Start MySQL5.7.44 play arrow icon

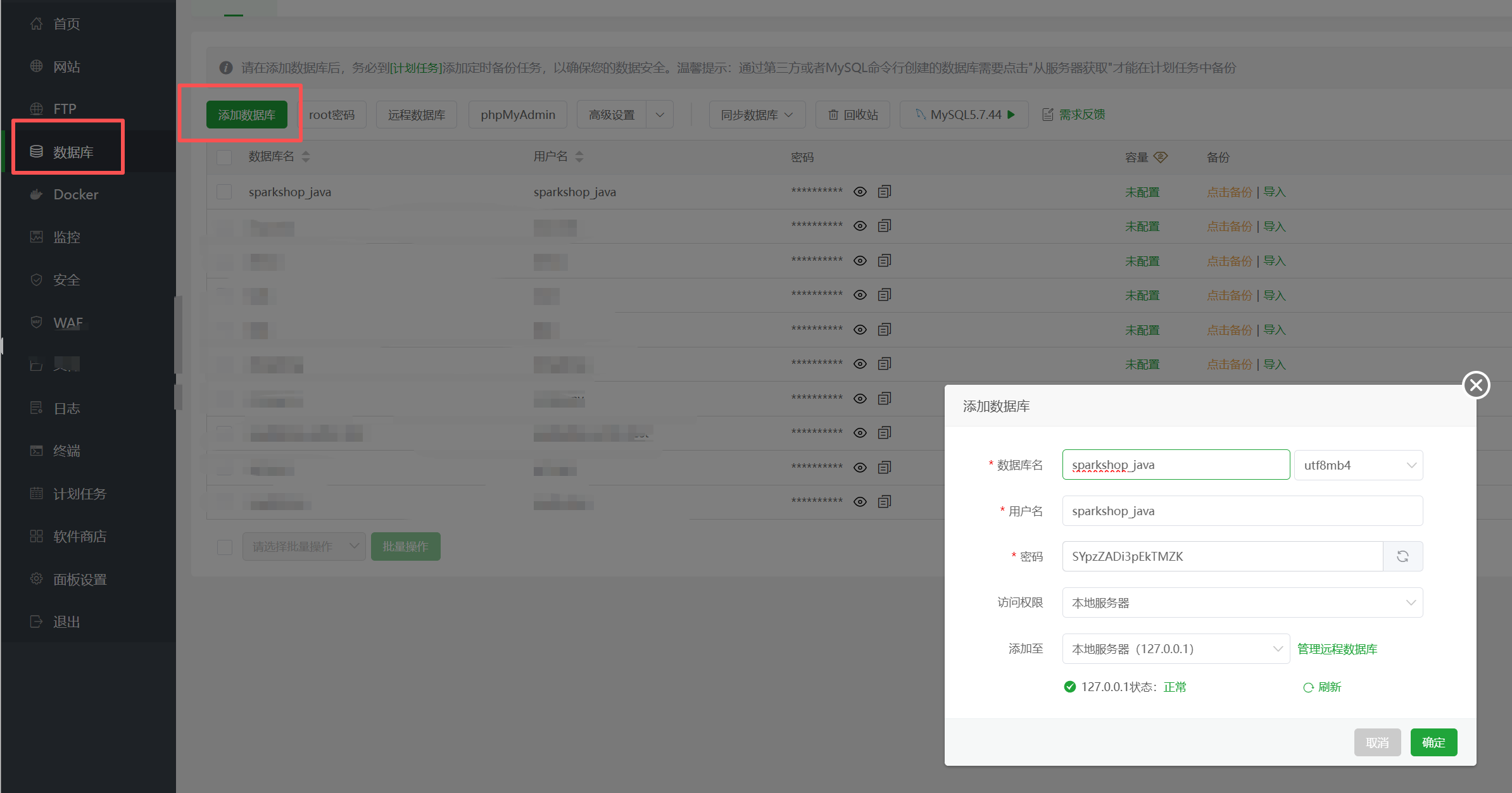coord(1011,115)
